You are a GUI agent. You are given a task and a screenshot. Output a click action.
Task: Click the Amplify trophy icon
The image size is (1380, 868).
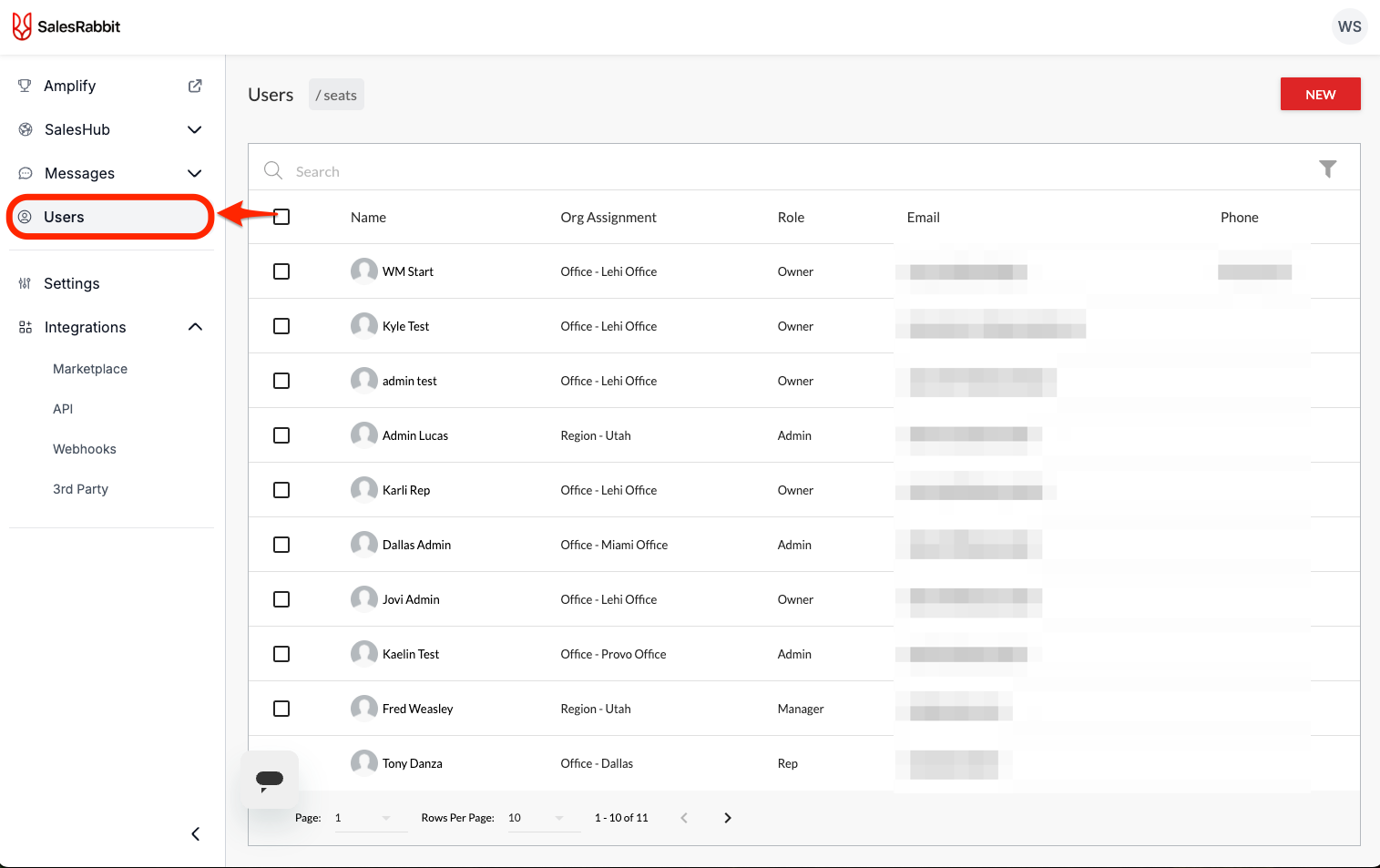click(x=25, y=86)
